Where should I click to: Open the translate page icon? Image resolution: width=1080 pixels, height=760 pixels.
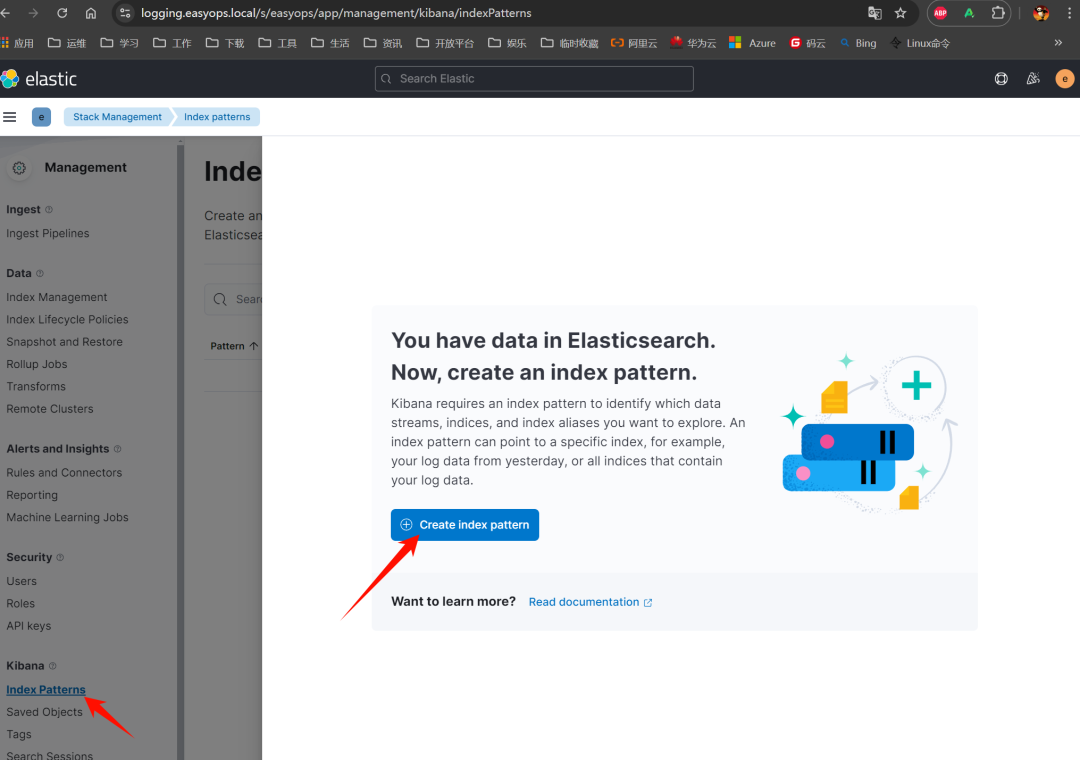(875, 13)
